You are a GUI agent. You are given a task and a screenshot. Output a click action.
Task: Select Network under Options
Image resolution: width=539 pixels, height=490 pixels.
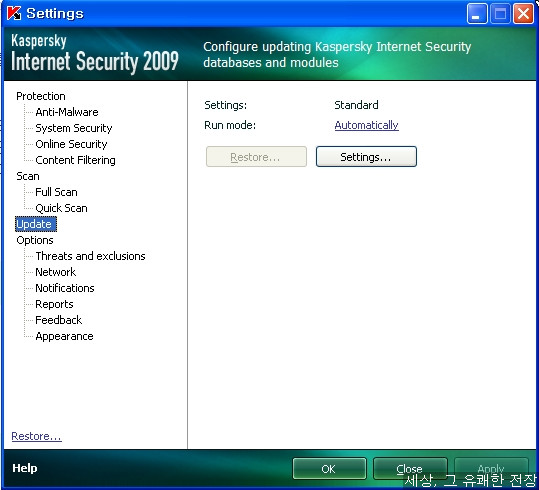(x=55, y=272)
